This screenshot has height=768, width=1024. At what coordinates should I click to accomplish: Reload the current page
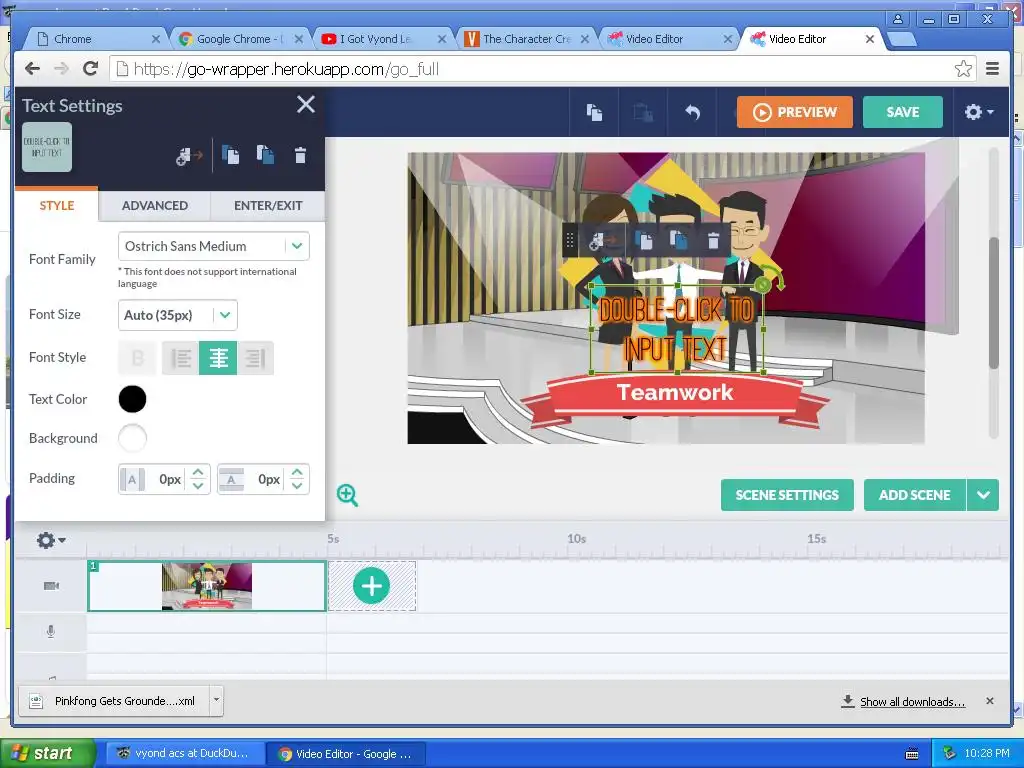[91, 69]
